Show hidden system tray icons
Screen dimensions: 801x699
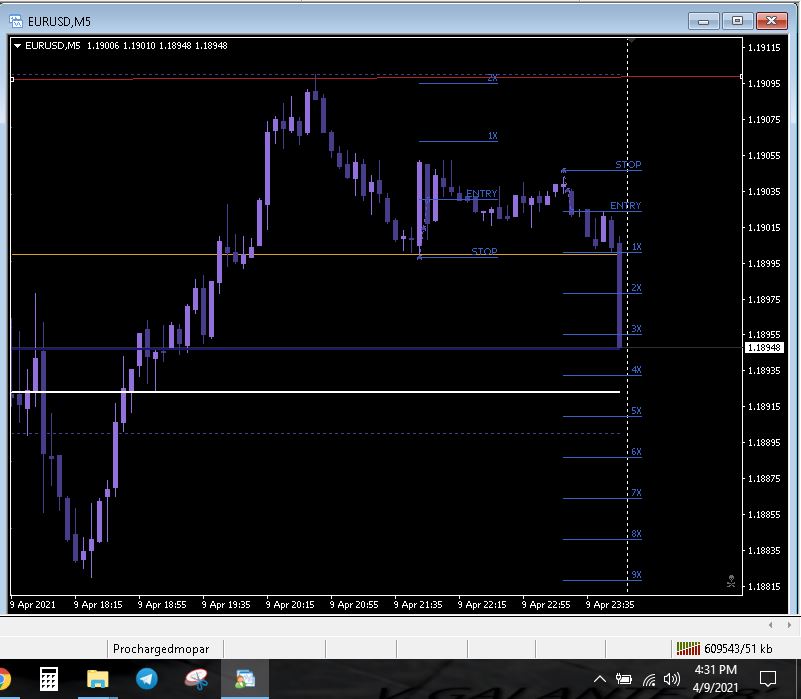[x=600, y=679]
